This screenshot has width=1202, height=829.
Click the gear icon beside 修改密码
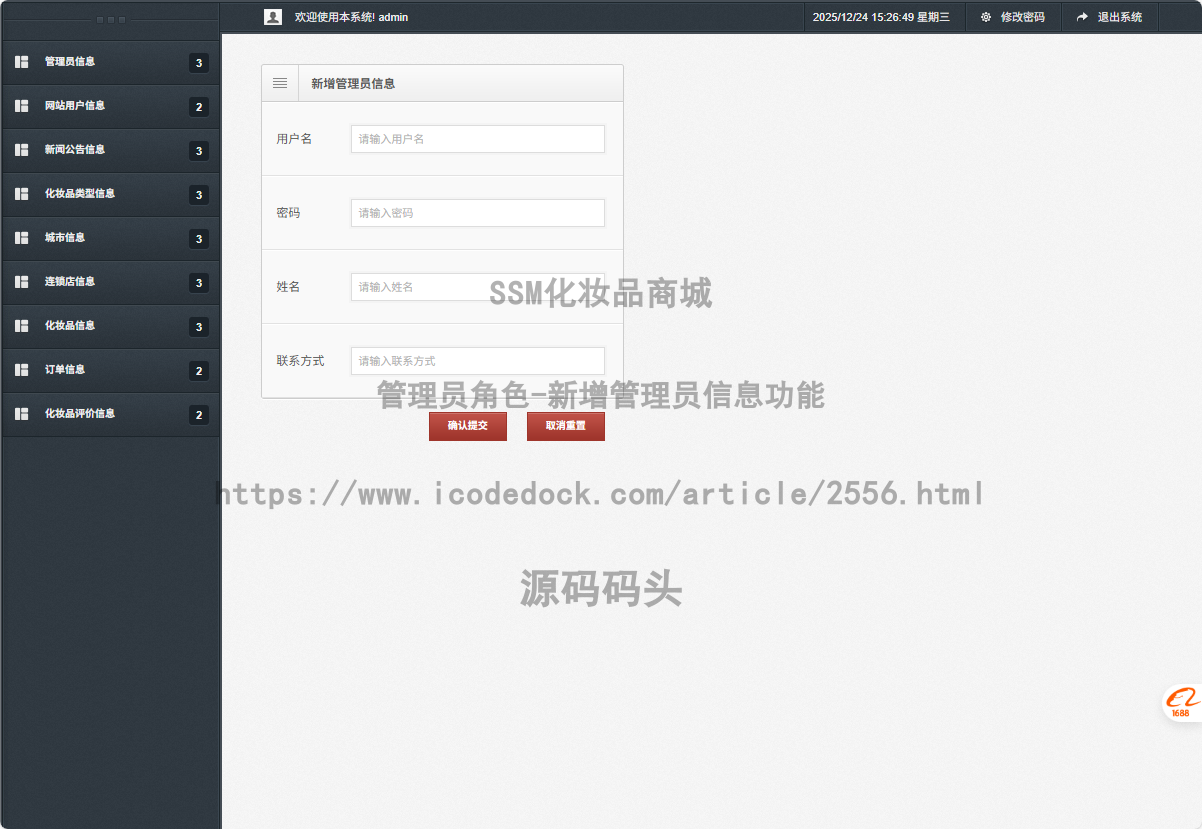tap(985, 16)
